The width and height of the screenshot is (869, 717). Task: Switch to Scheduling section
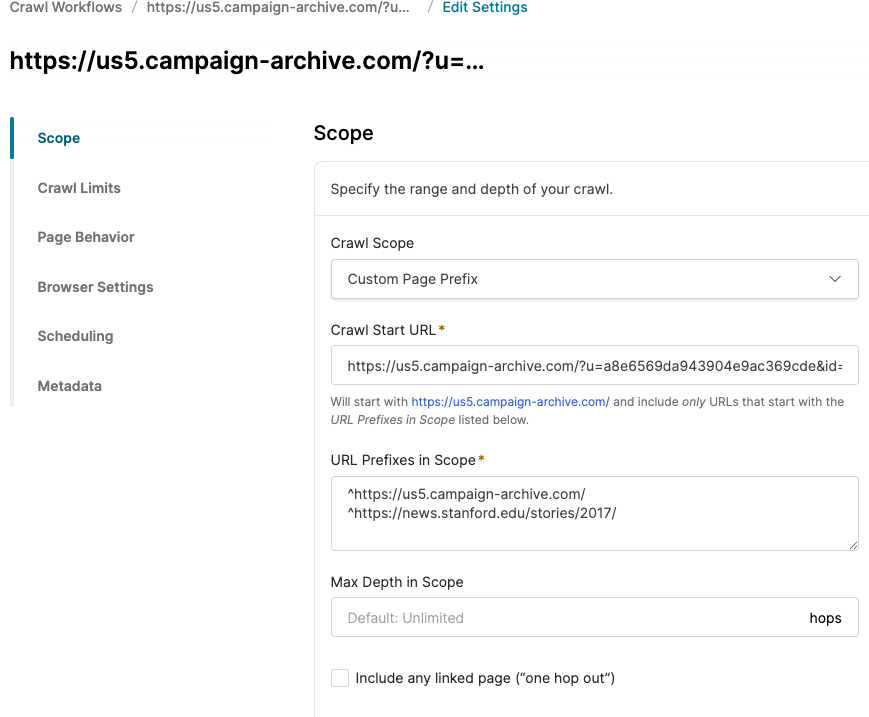[x=75, y=336]
